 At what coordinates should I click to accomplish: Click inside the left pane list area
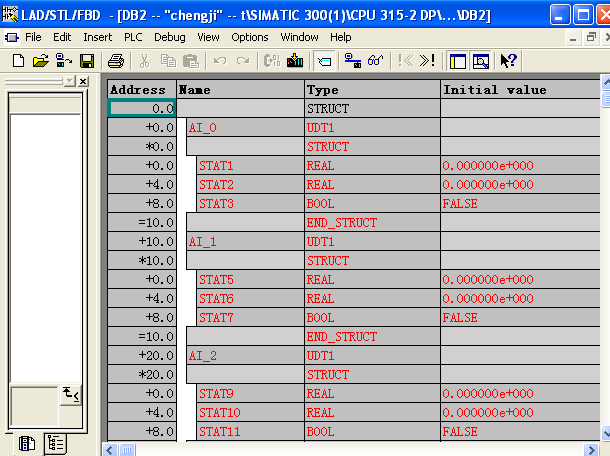45,248
